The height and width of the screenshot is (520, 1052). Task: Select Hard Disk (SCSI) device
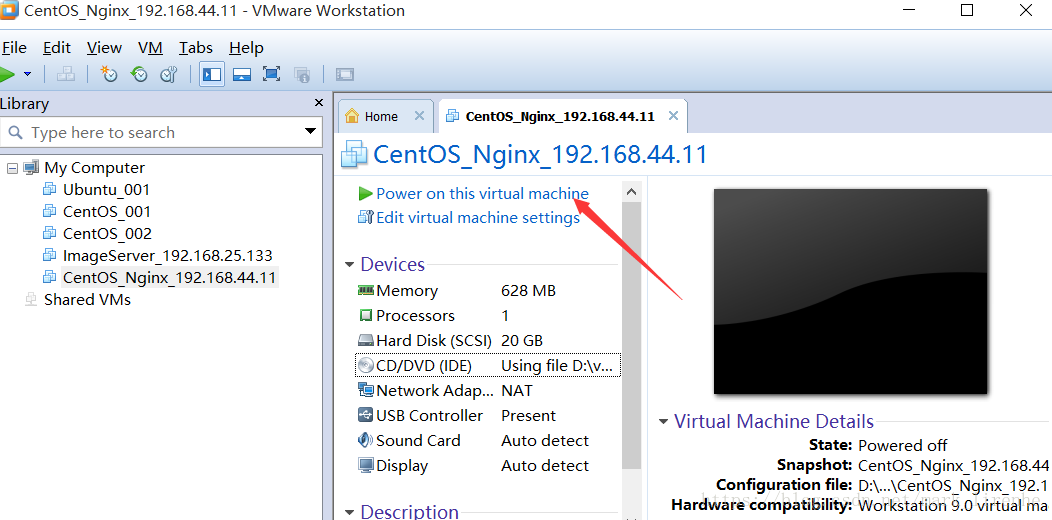[x=488, y=341]
